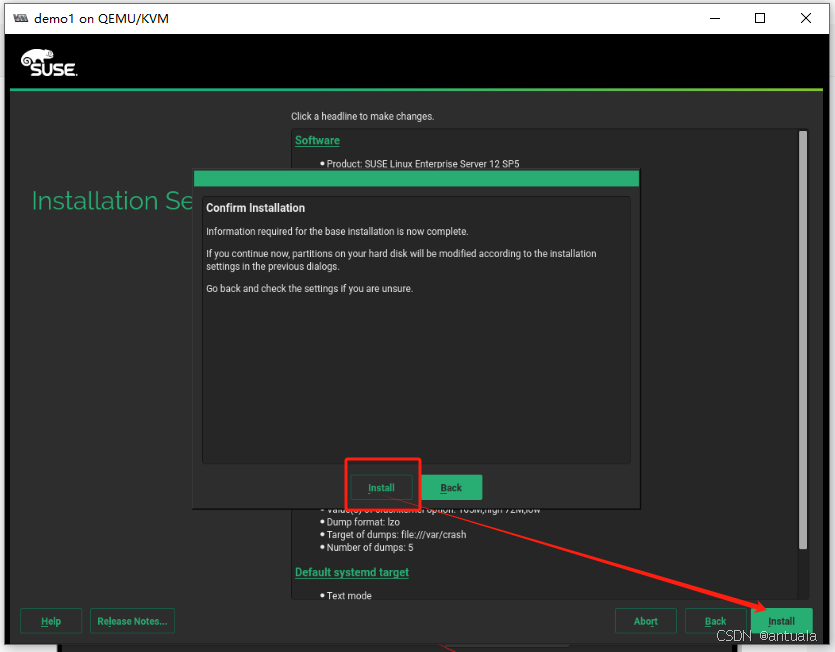Image resolution: width=835 pixels, height=652 pixels.
Task: Open the Software headline link
Action: (x=317, y=140)
